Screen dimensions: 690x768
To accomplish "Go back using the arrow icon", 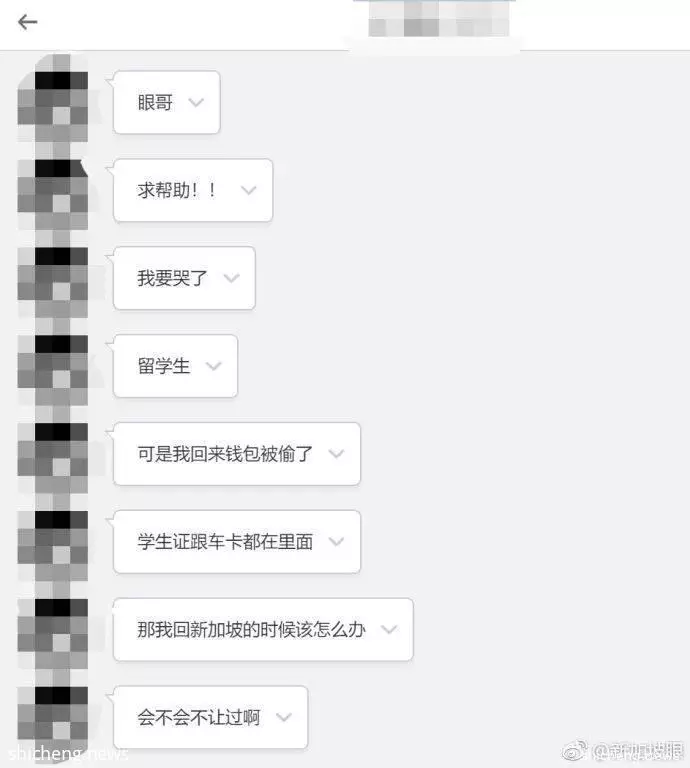I will 27,22.
